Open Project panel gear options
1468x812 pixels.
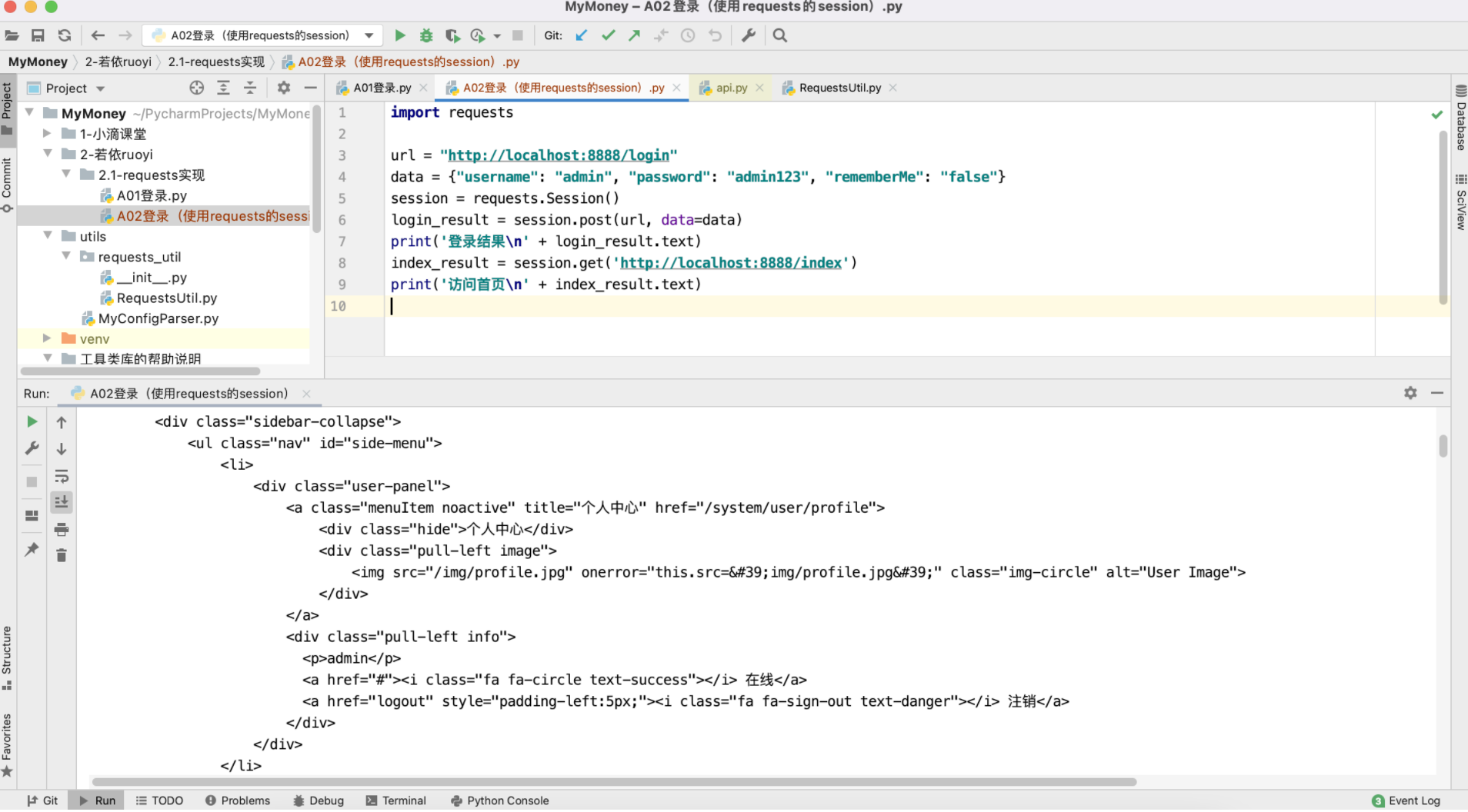point(284,88)
